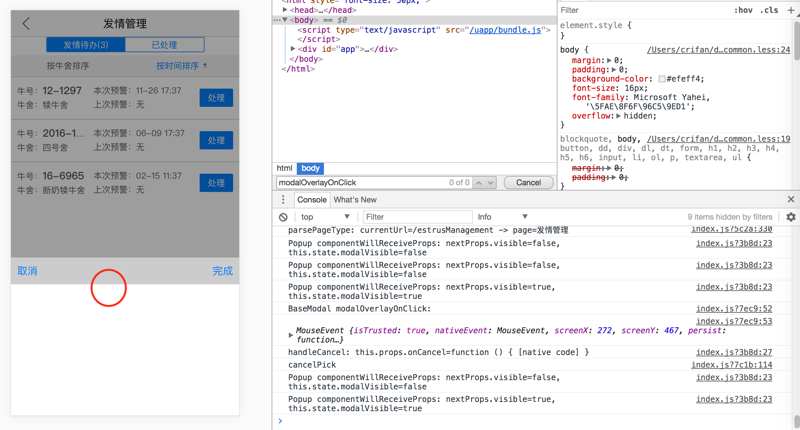The height and width of the screenshot is (430, 800).
Task: Select html in the breadcrumb bar
Action: [x=284, y=168]
